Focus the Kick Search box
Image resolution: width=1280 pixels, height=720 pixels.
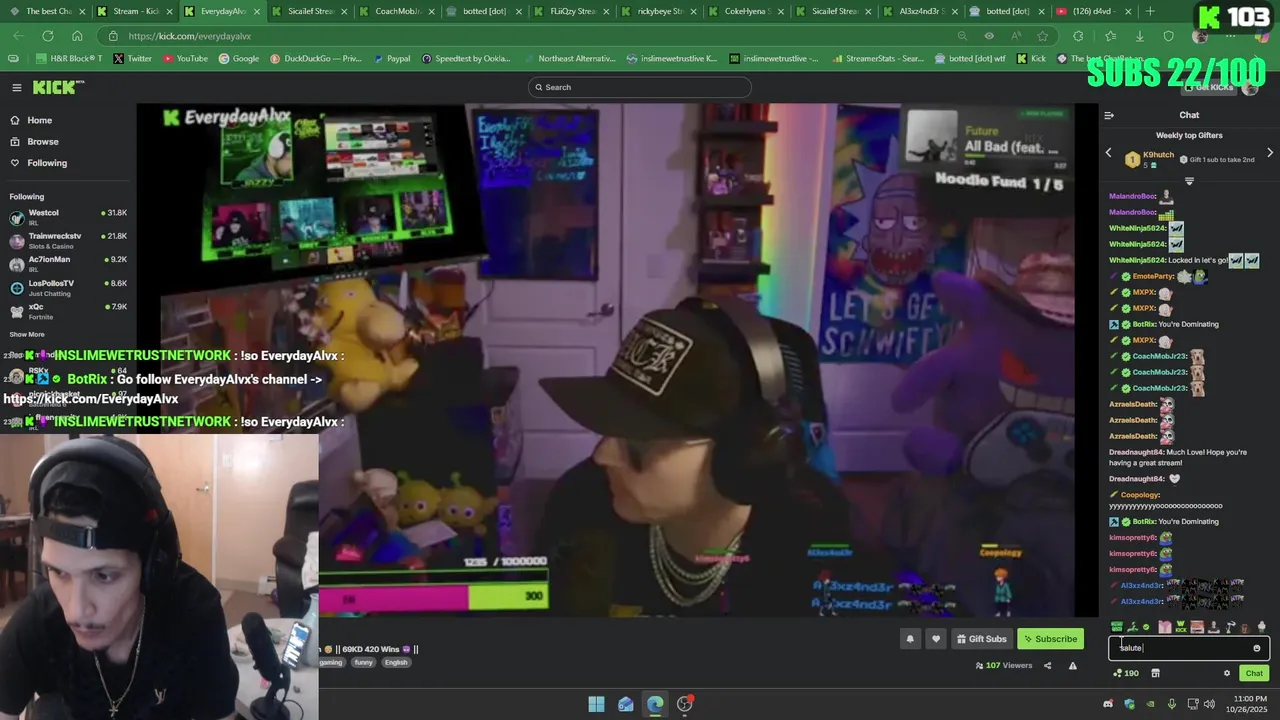(x=640, y=87)
